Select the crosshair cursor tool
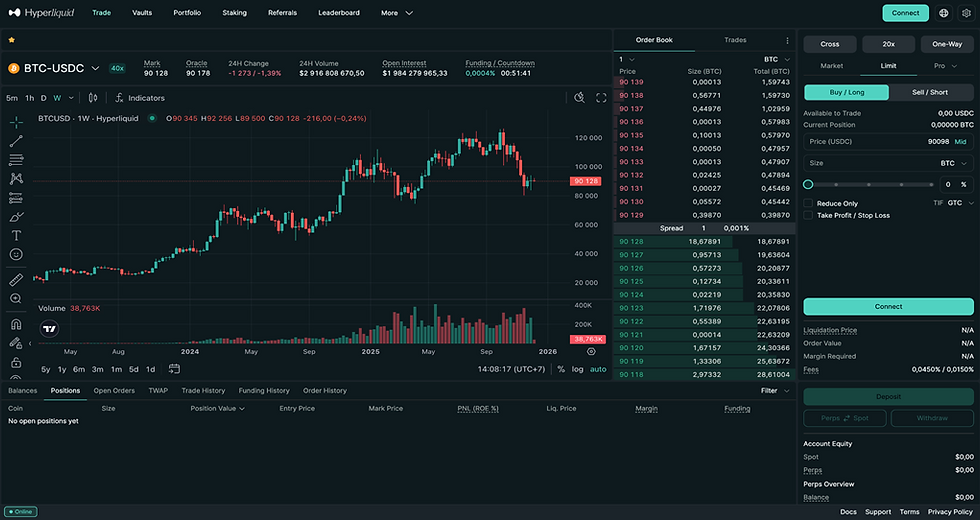 coord(16,122)
